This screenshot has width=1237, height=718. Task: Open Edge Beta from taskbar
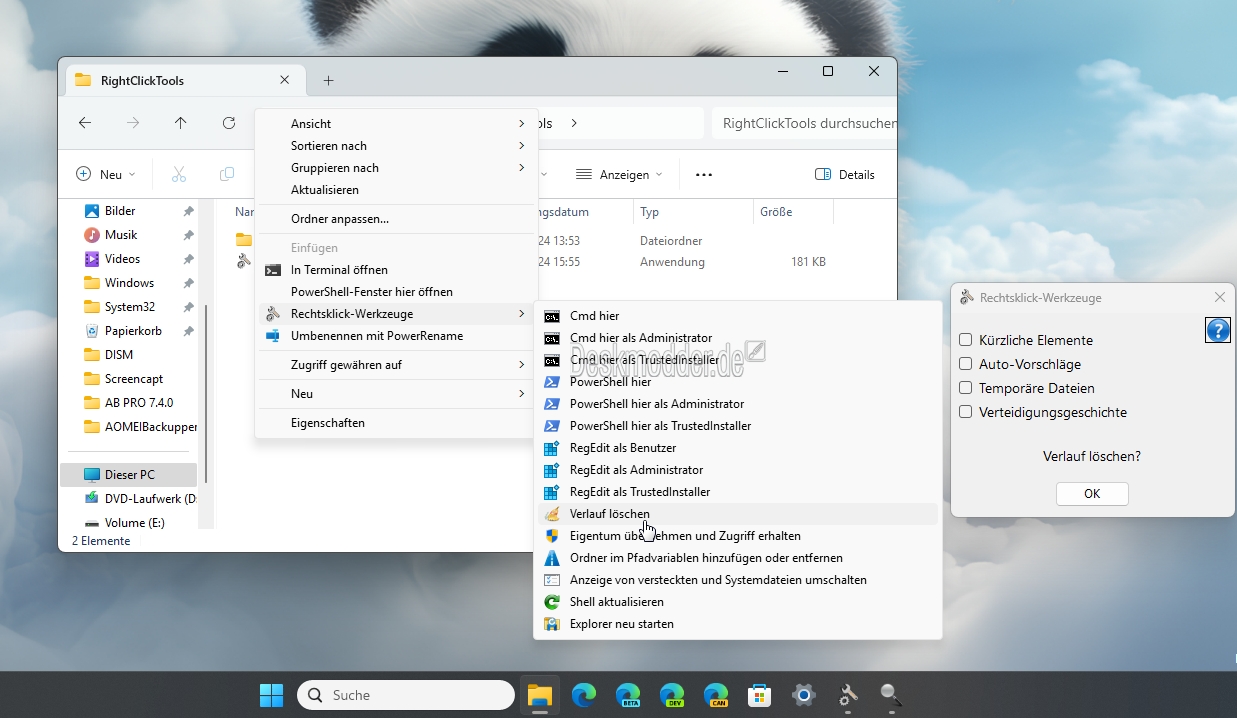[628, 695]
